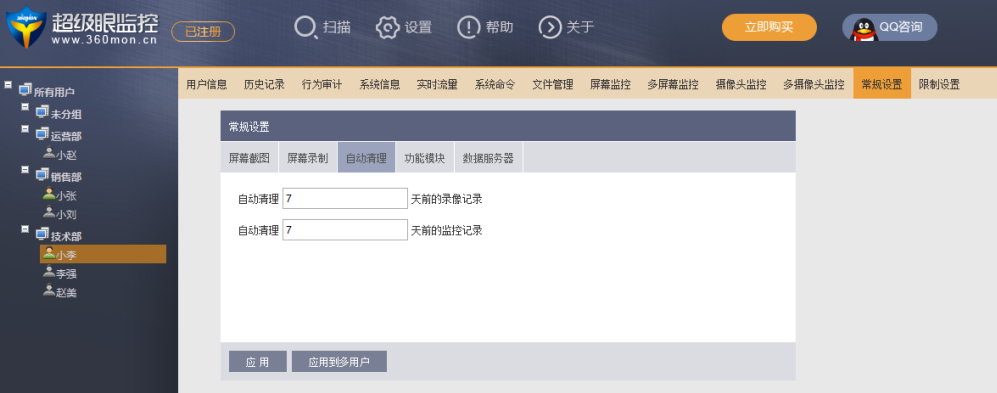The image size is (997, 393).
Task: Select the 自动清理 sub-tab
Action: click(366, 158)
